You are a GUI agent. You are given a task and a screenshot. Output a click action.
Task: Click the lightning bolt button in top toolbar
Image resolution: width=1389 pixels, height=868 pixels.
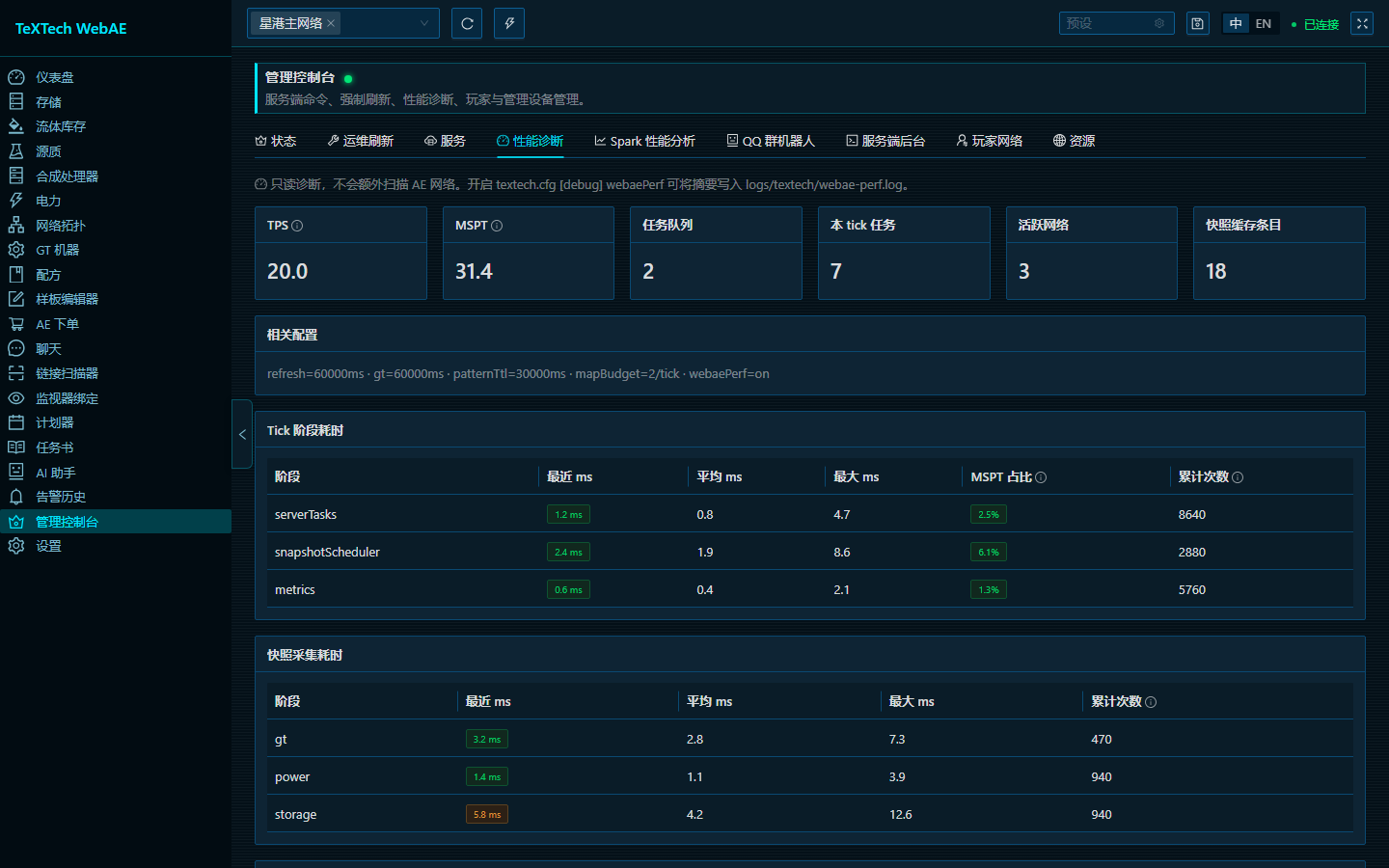point(509,23)
